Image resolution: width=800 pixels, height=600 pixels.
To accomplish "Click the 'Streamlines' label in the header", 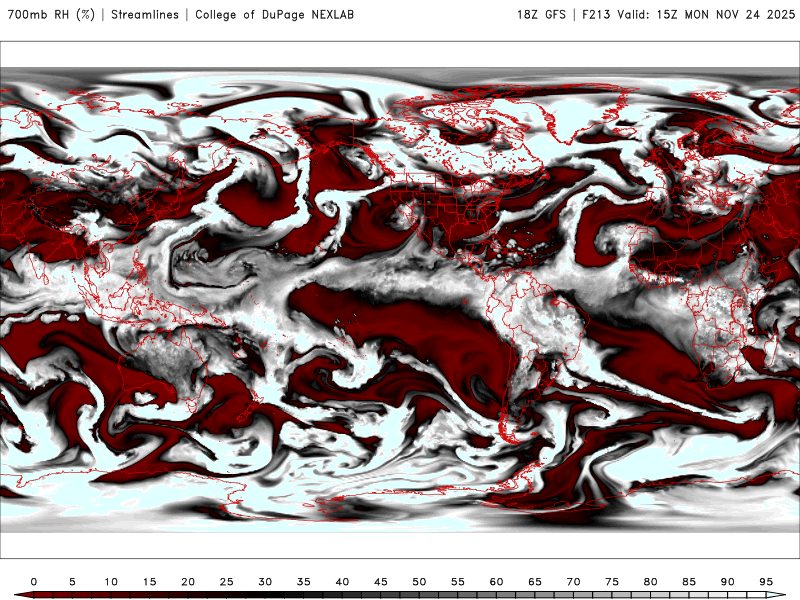I will click(x=145, y=14).
